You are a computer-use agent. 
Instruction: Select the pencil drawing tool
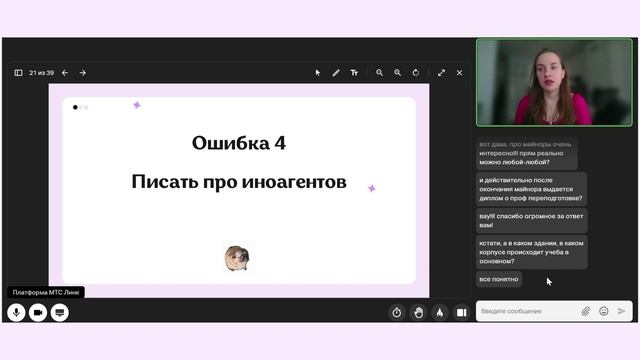pos(336,73)
